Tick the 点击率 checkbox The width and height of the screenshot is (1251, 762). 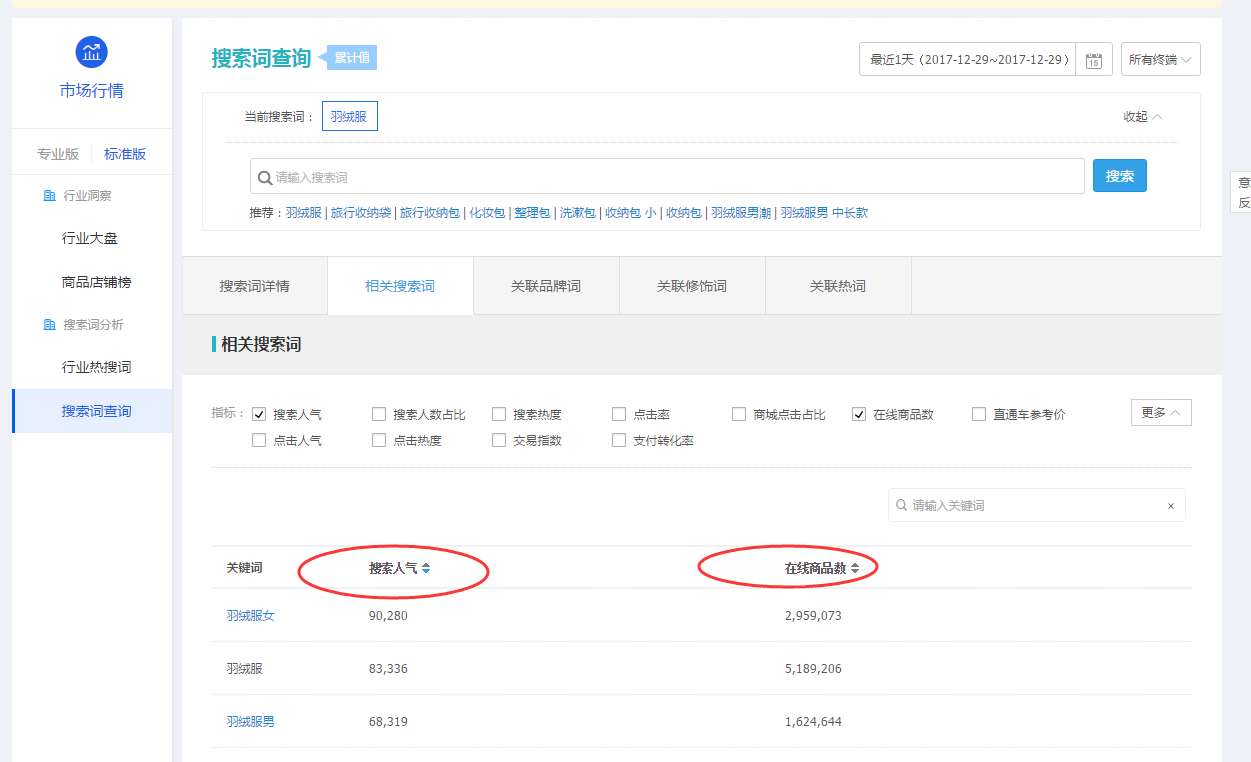point(619,414)
